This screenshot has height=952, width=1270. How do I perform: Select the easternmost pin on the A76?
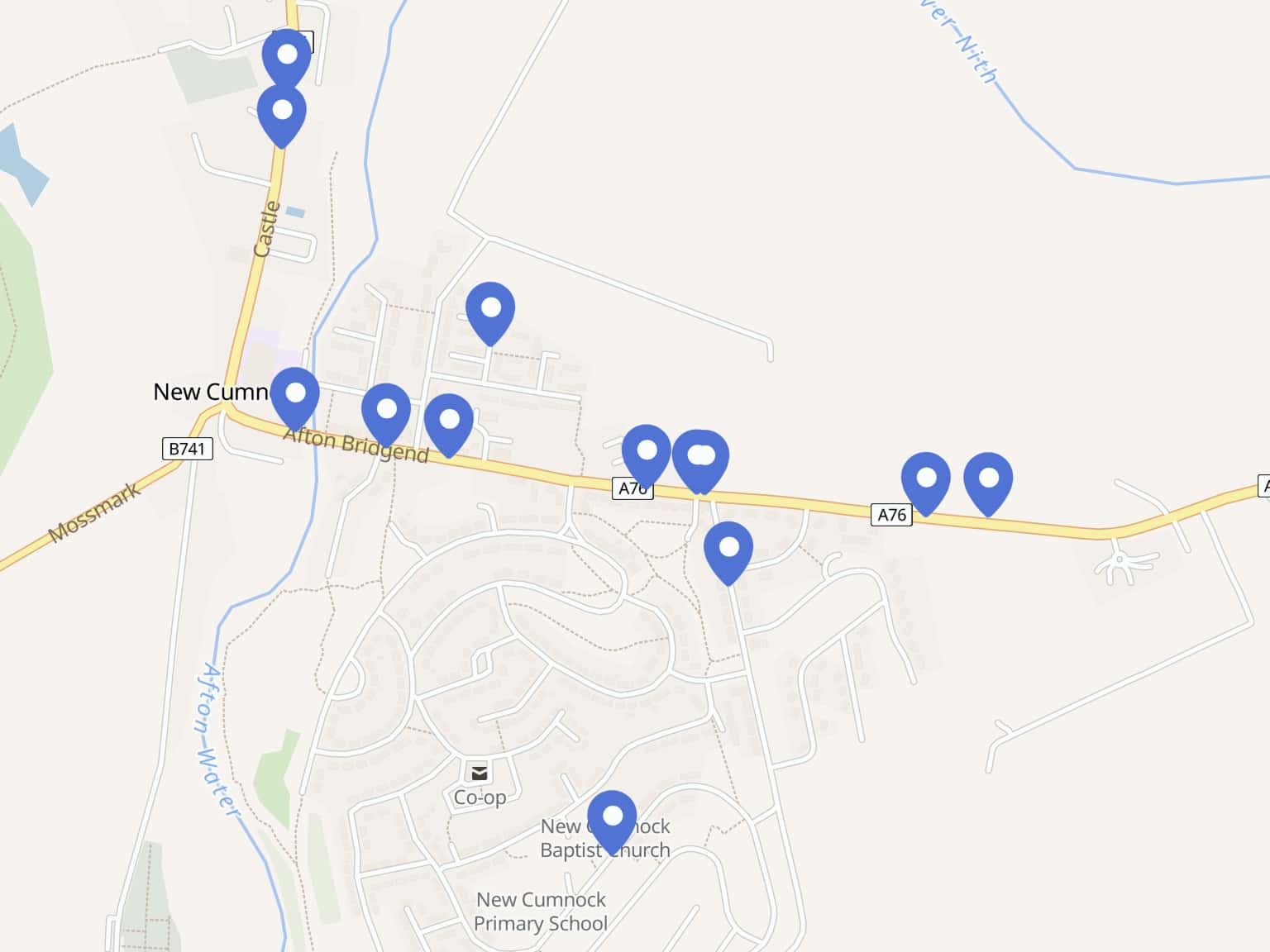coord(988,481)
